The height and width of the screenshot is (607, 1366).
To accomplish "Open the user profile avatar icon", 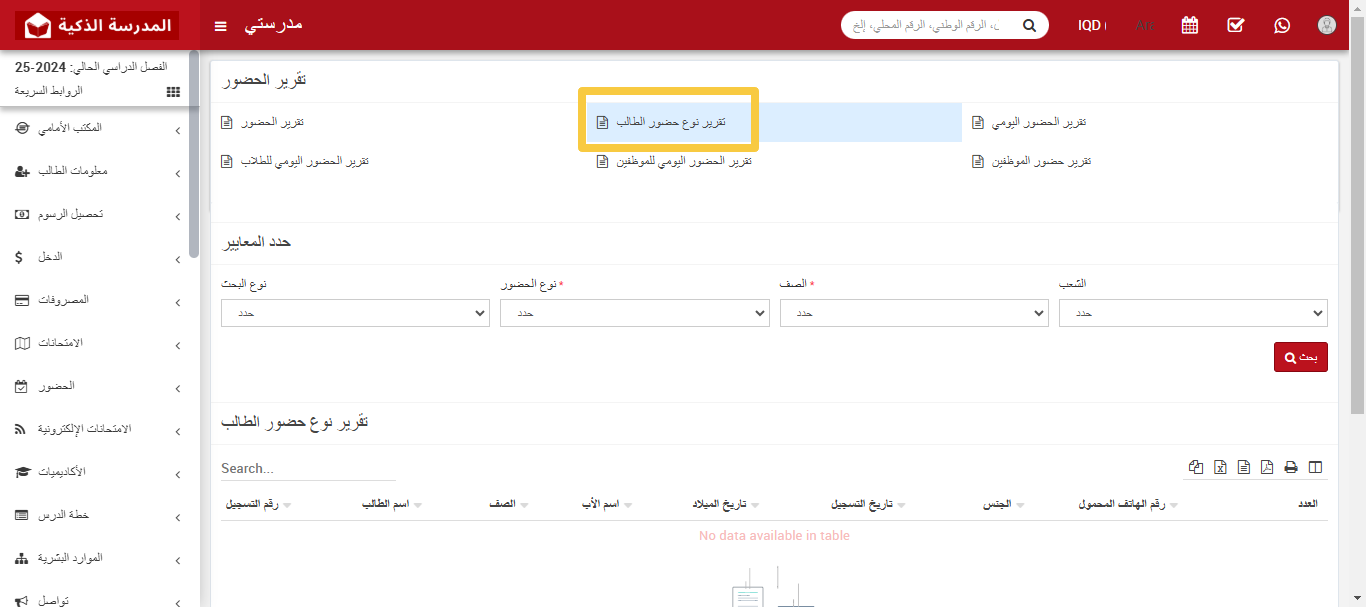I will (x=1327, y=25).
